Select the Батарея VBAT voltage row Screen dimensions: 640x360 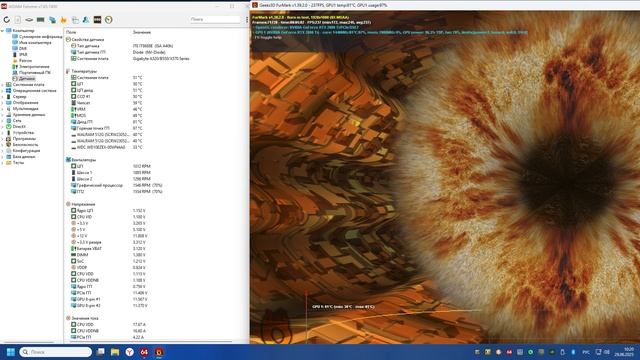[x=108, y=248]
